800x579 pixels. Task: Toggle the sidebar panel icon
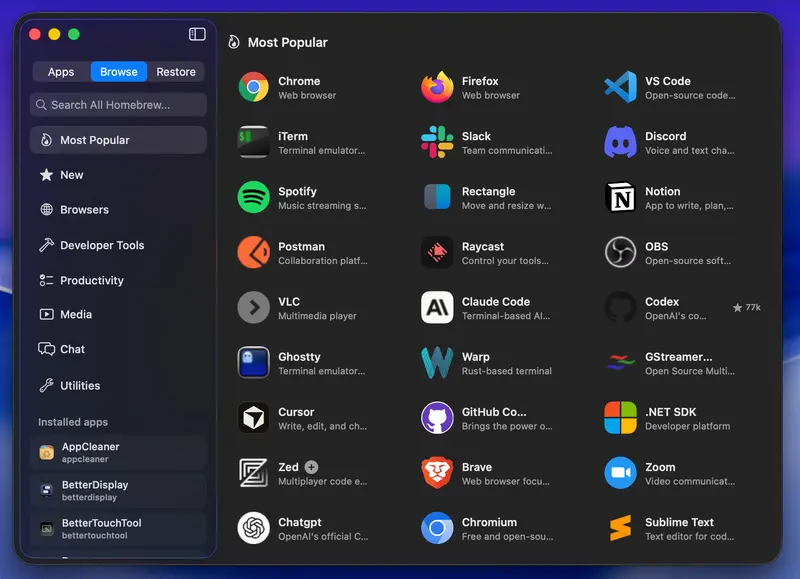pyautogui.click(x=197, y=34)
